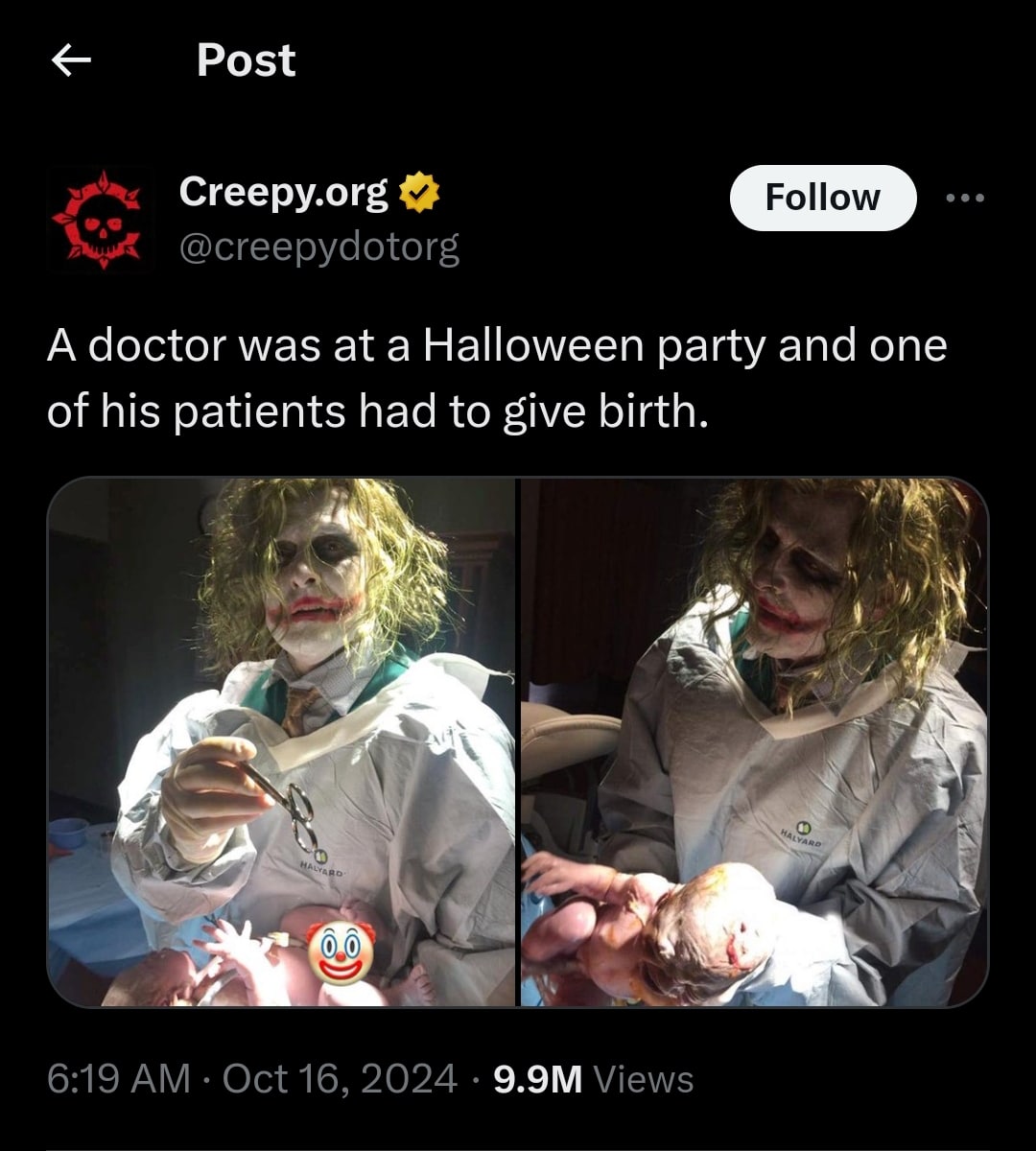
Task: Tap the back arrow icon
Action: (x=71, y=61)
